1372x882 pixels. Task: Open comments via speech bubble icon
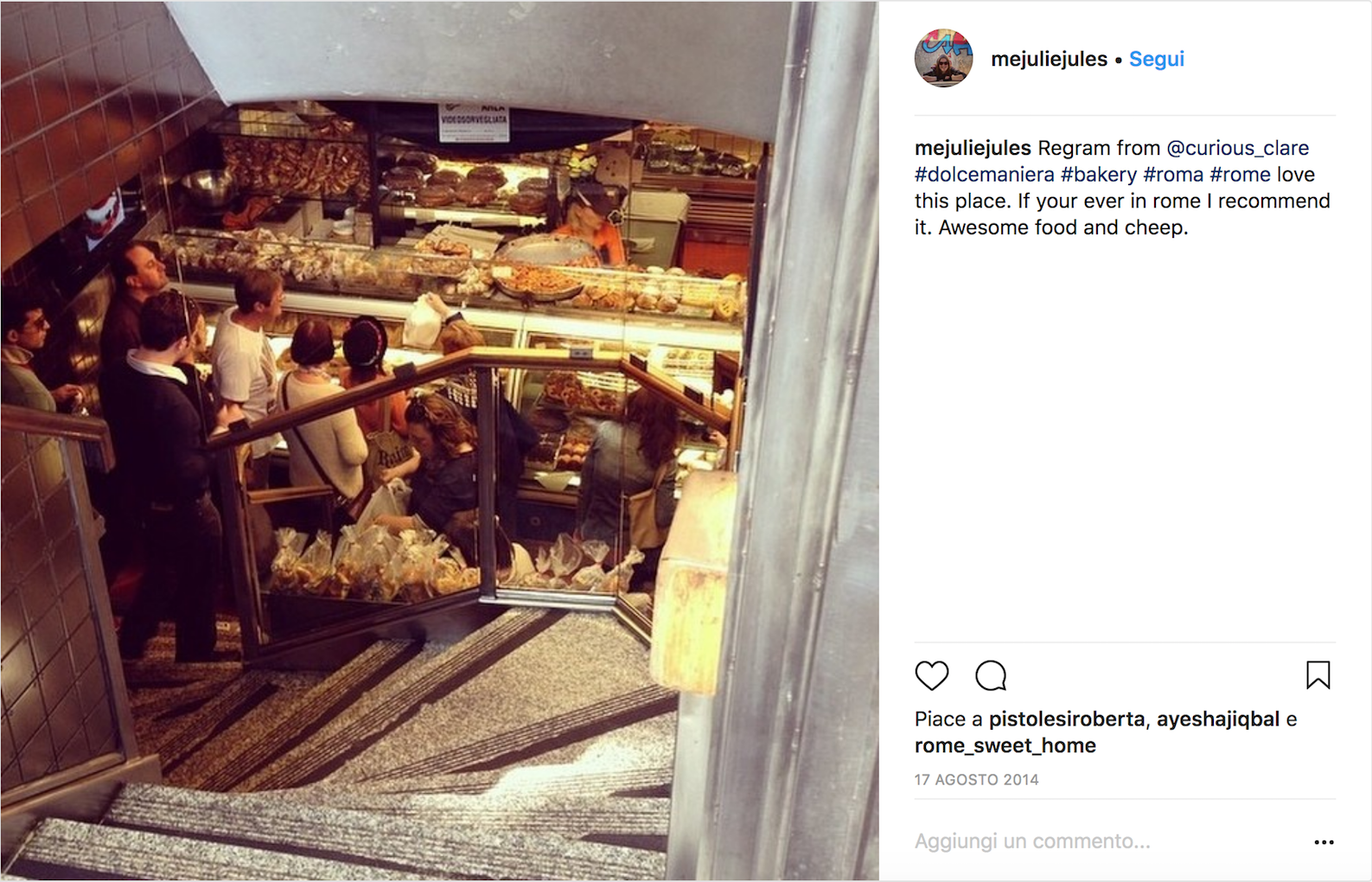click(991, 675)
